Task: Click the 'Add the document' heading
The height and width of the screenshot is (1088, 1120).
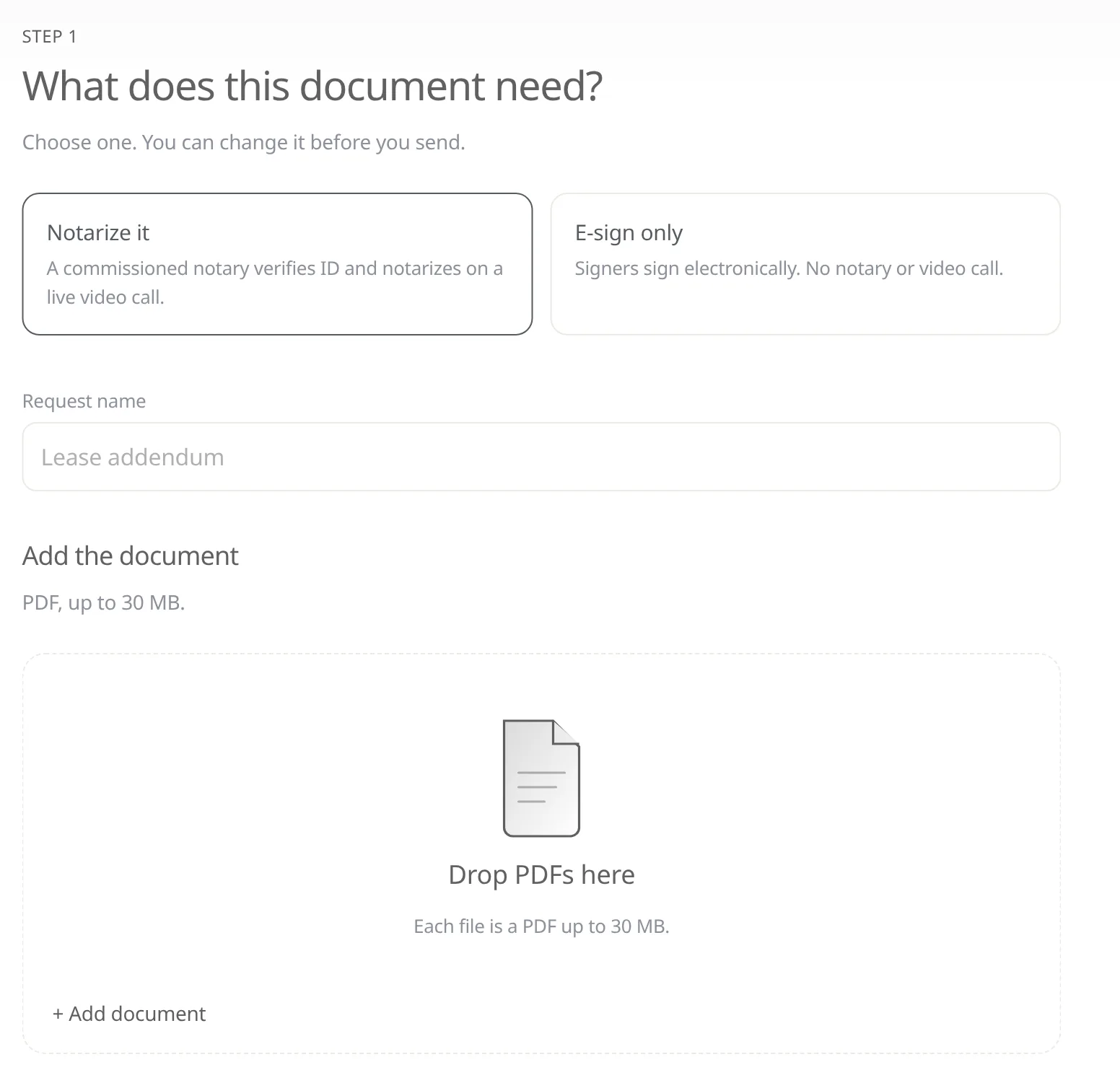Action: point(130,556)
